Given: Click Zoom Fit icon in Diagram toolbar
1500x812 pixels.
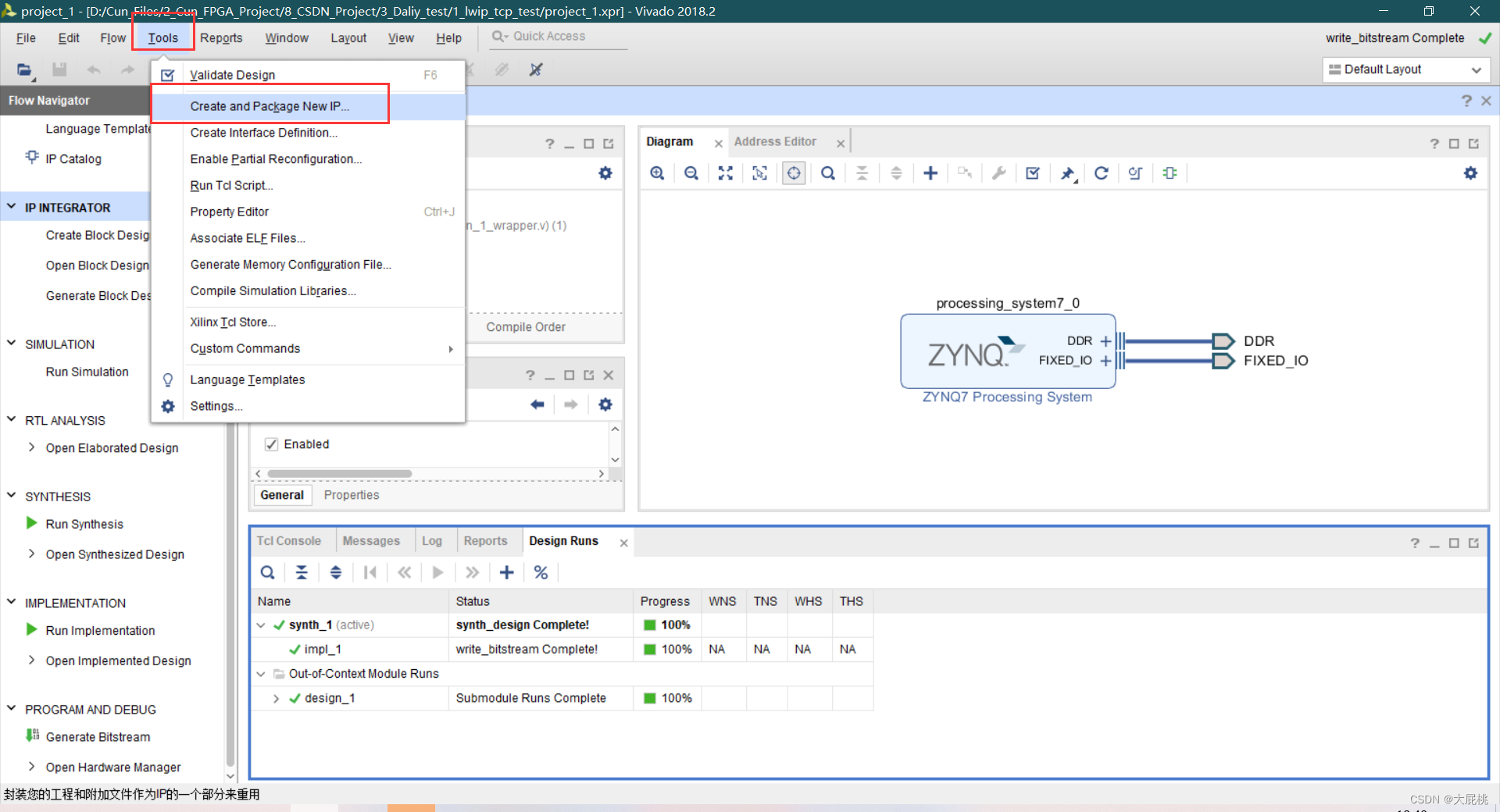Looking at the screenshot, I should (x=726, y=173).
